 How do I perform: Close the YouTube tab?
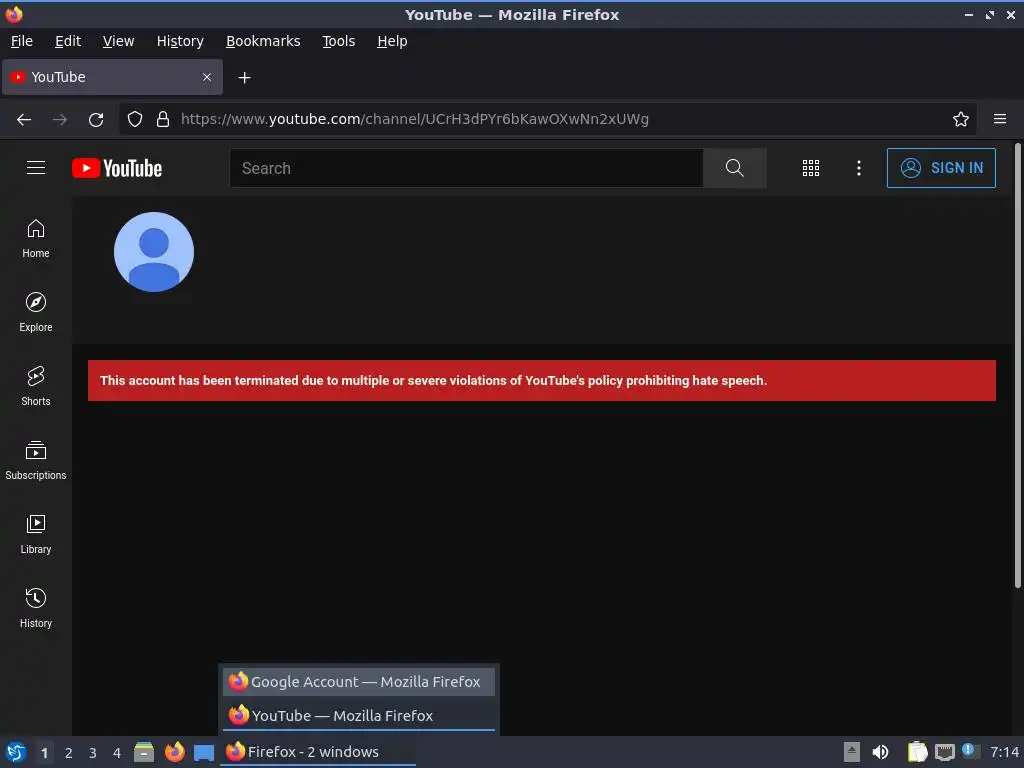207,77
